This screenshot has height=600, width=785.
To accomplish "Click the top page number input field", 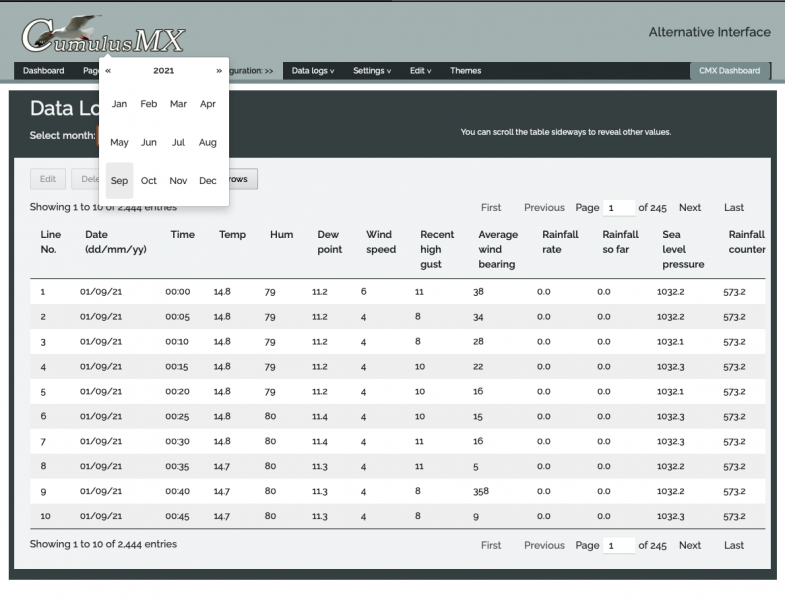I will [619, 208].
